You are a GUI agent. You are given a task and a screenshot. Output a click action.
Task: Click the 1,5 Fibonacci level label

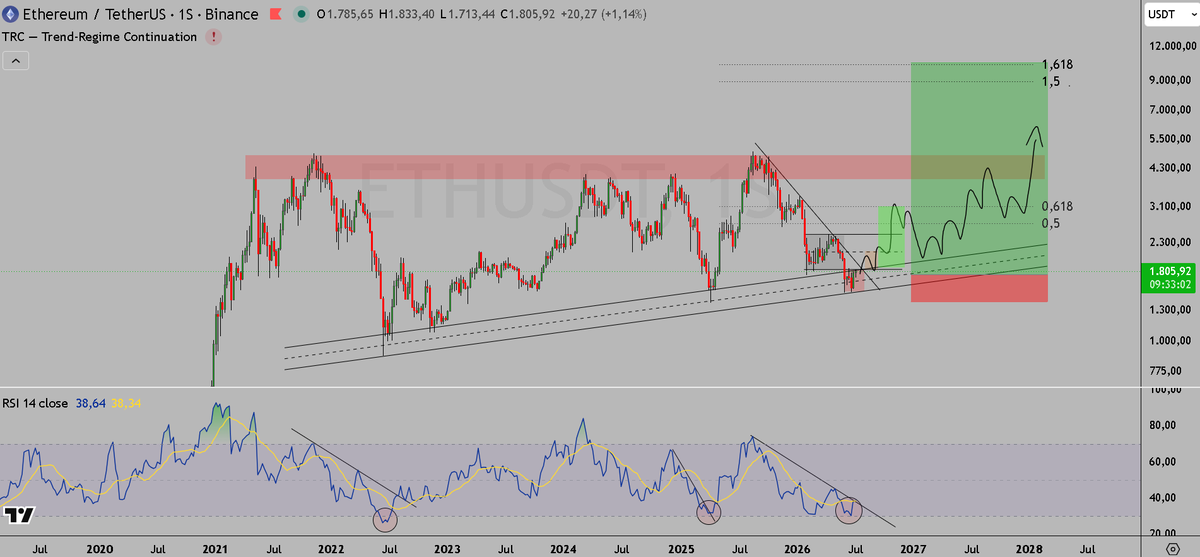(1051, 81)
